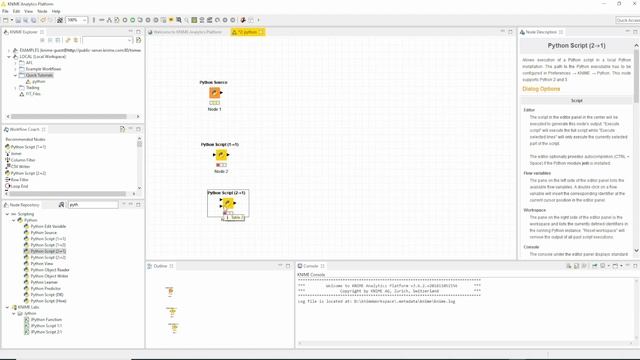
Task: Select Python Source in Node Repository
Action: (x=43, y=233)
